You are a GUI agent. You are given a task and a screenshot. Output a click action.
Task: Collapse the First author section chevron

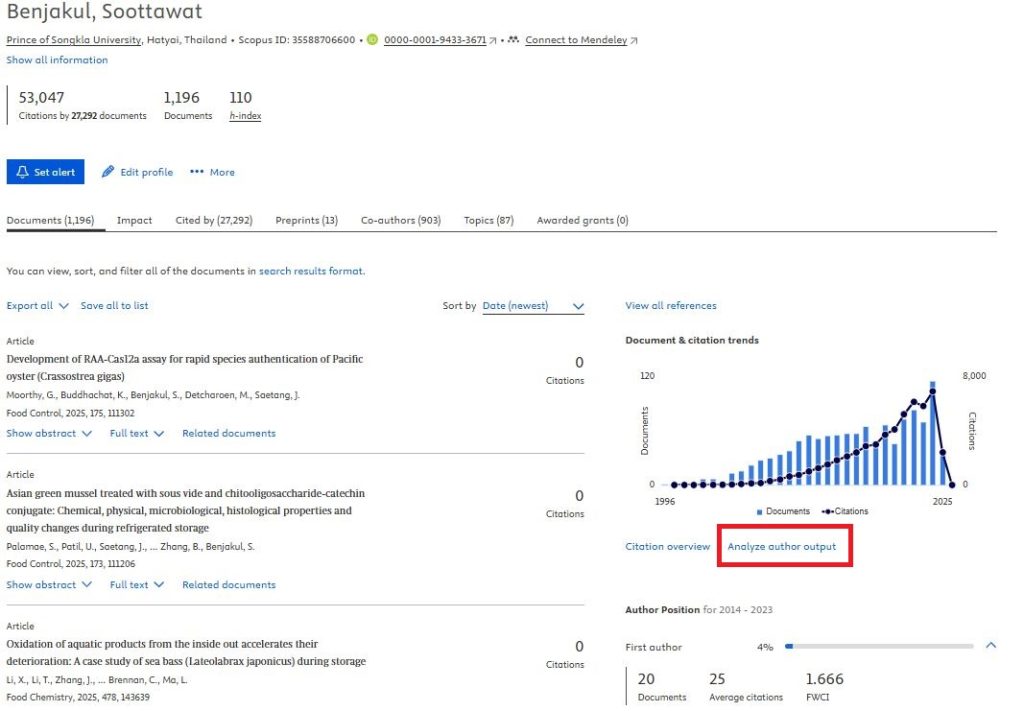(991, 646)
